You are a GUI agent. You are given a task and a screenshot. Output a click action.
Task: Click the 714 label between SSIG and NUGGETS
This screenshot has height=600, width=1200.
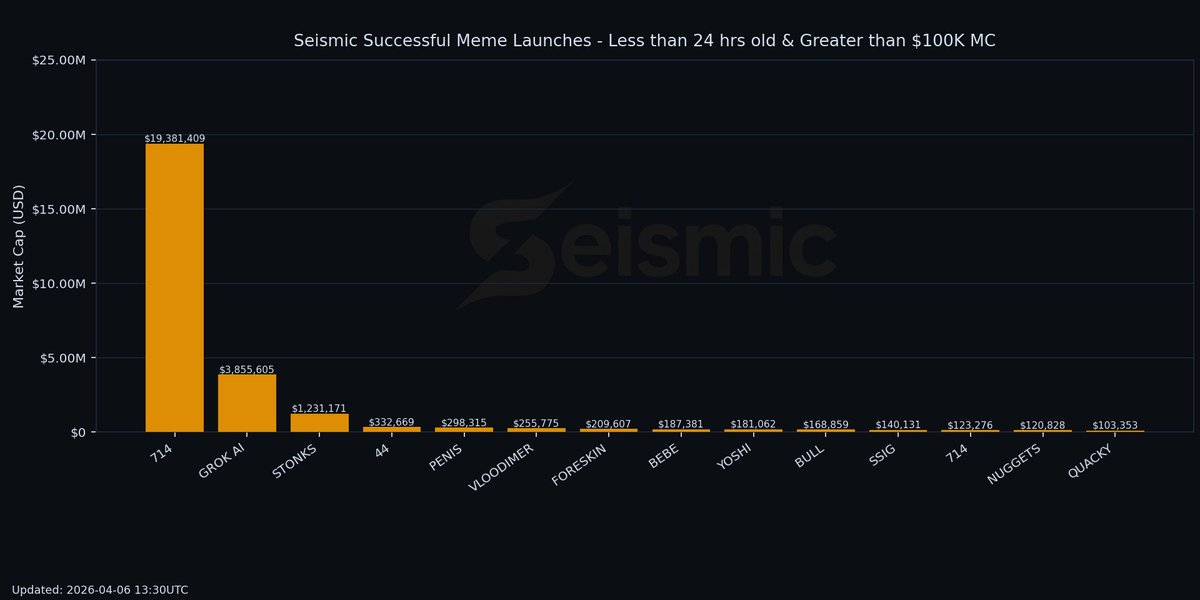958,452
